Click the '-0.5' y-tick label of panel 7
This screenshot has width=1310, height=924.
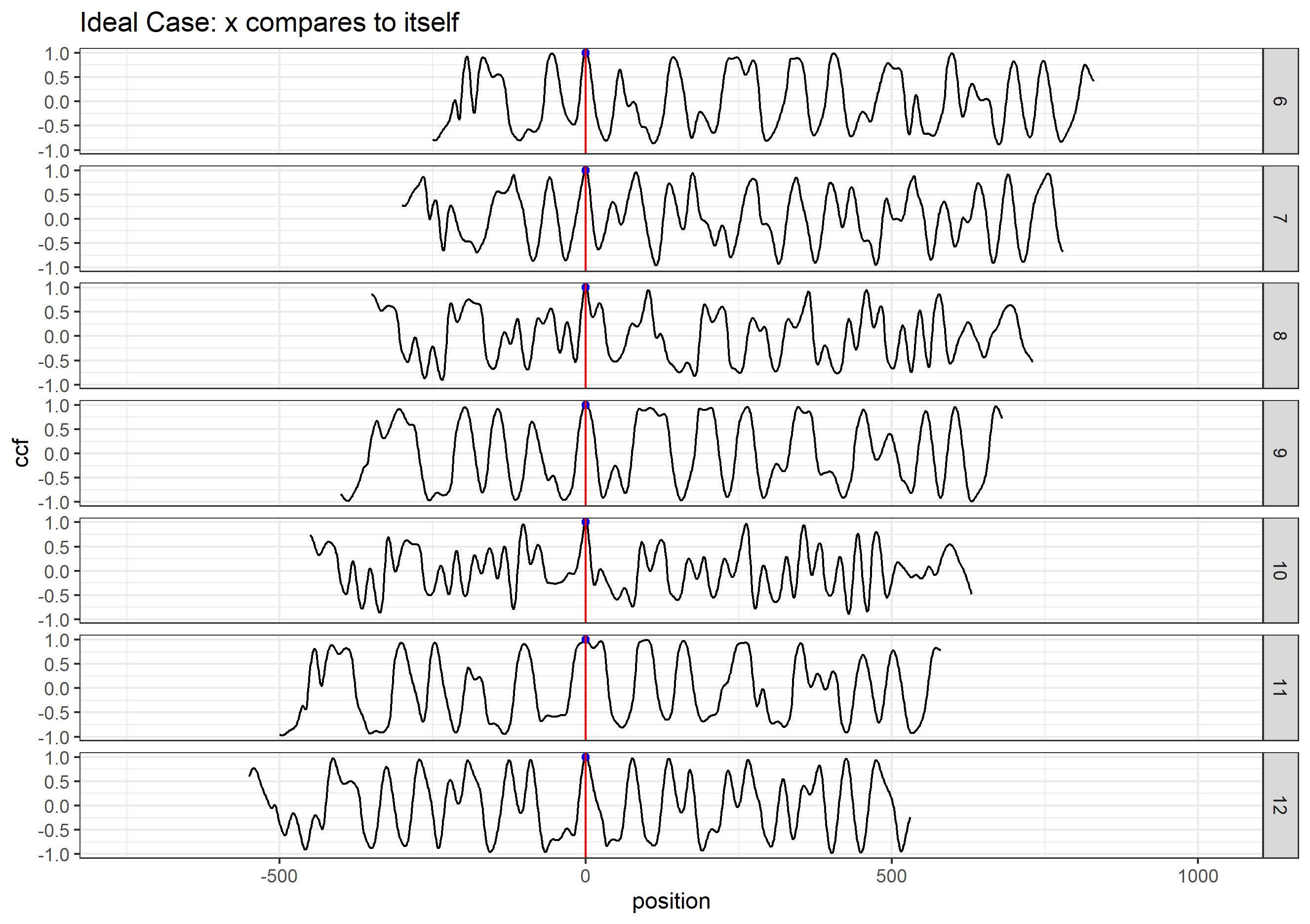tap(54, 243)
